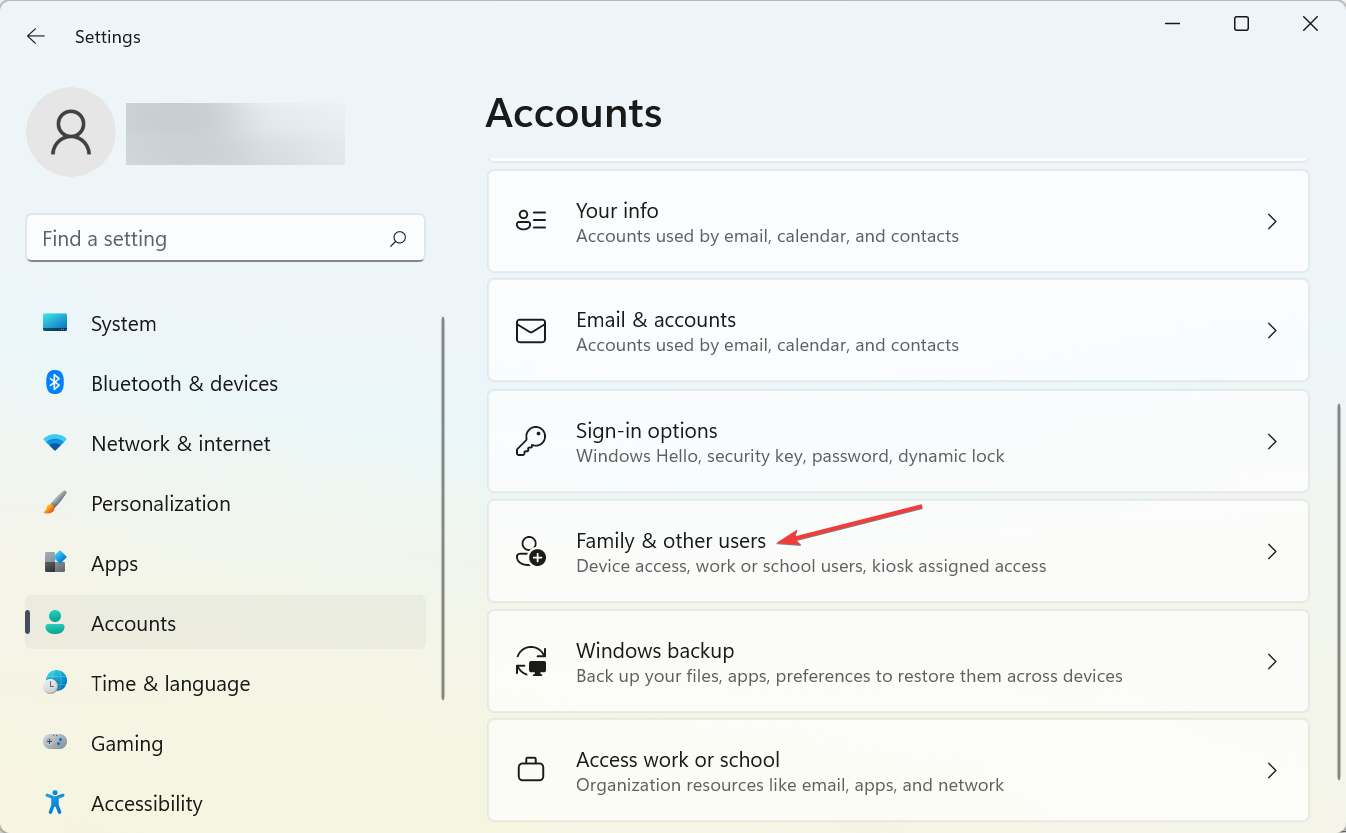Viewport: 1346px width, 833px height.
Task: Click the Bluetooth icon in sidebar
Action: (55, 382)
